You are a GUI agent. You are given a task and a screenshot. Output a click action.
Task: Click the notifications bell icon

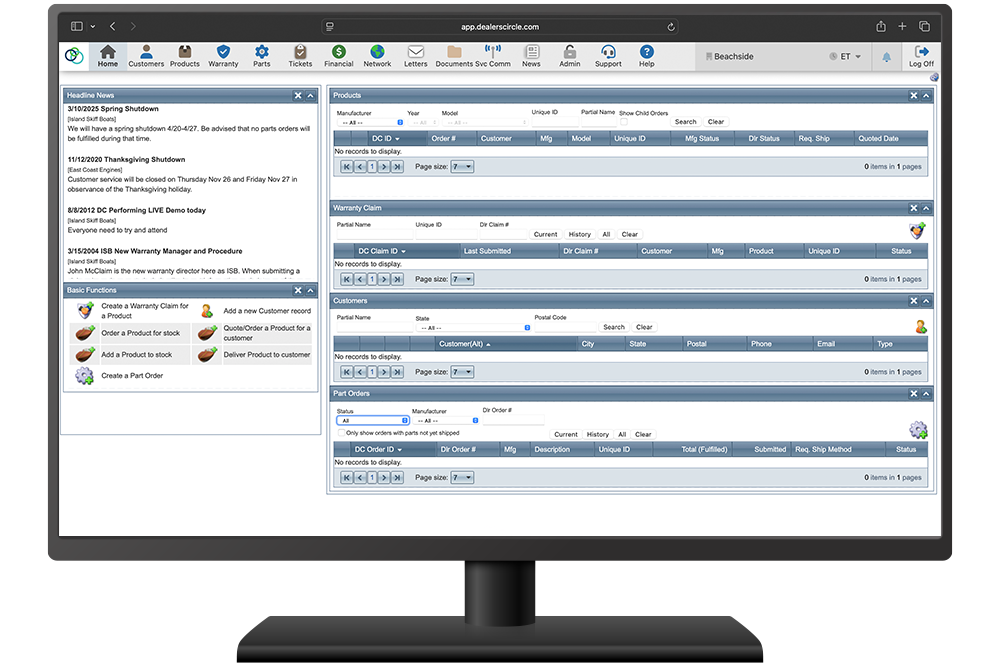coord(886,57)
